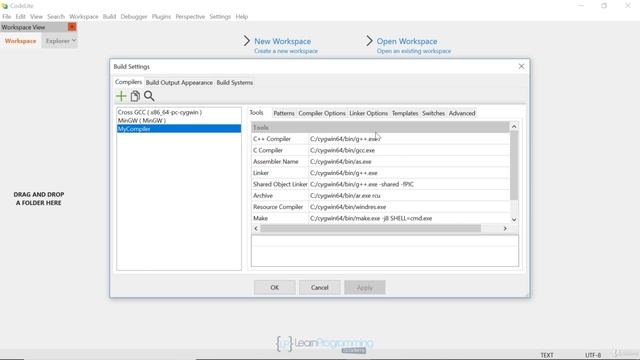Screen dimensions: 640x360
Task: Click the C++ Compiler path value
Action: click(x=409, y=139)
